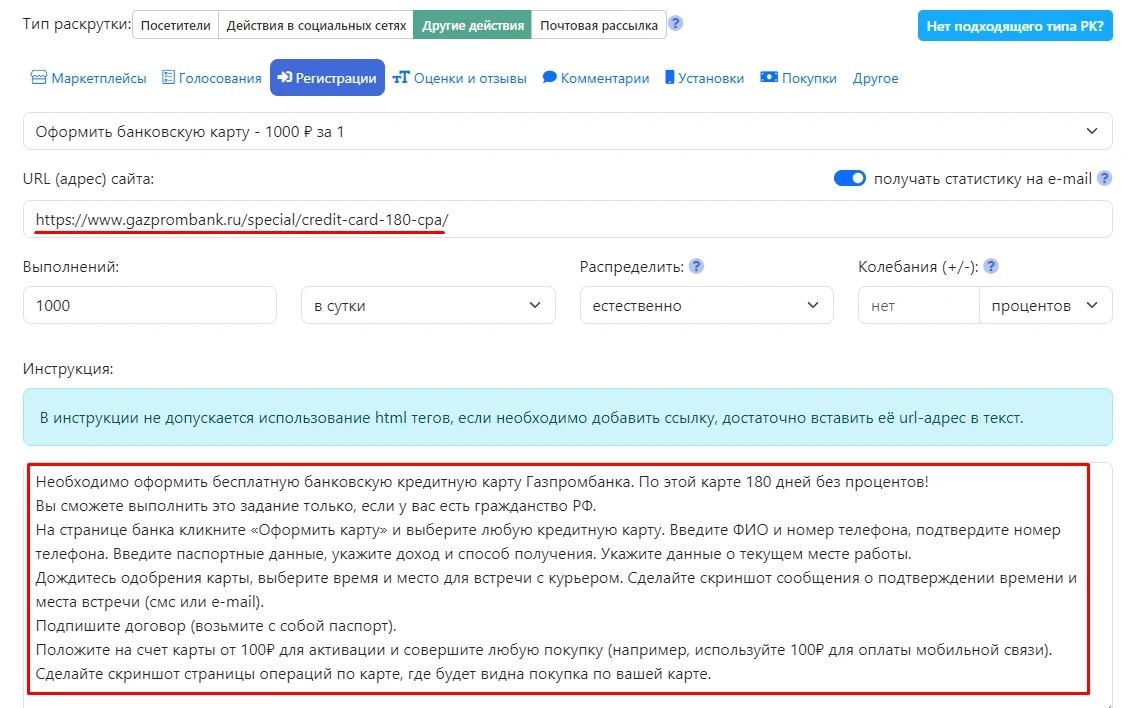The width and height of the screenshot is (1137, 708).
Task: Open the 'процентов' units dropdown
Action: pos(1045,306)
